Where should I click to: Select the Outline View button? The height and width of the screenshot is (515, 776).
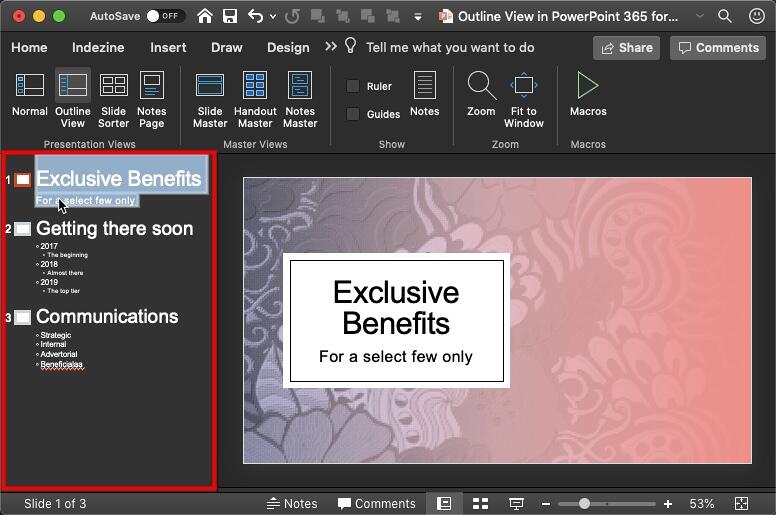click(73, 98)
